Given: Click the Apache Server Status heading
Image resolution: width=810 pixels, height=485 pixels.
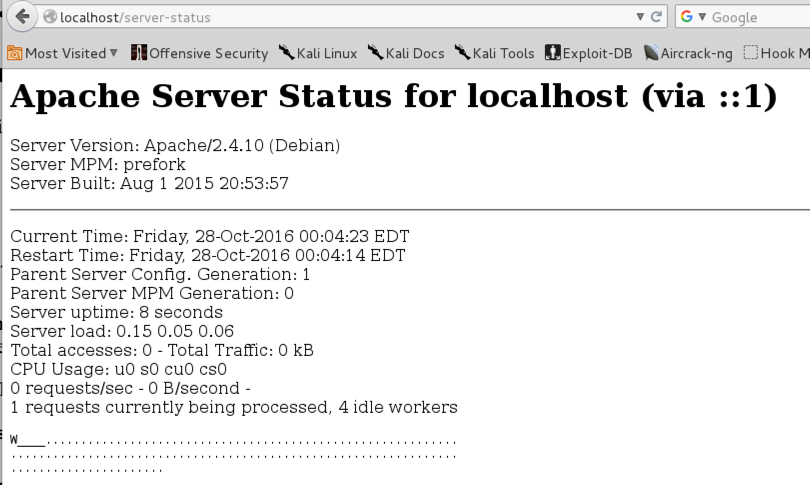Looking at the screenshot, I should (394, 96).
